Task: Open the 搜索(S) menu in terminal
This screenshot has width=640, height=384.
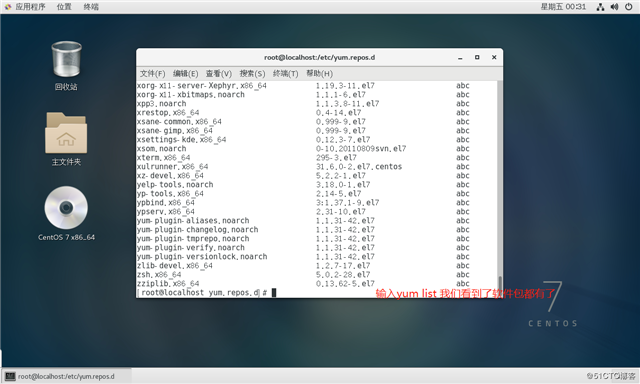Action: coord(252,74)
